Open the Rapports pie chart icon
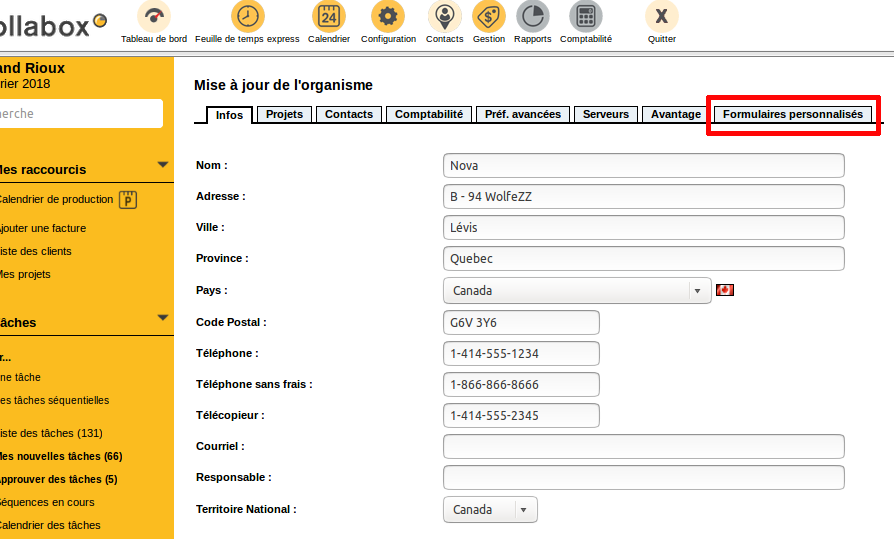Viewport: 894px width, 539px height. click(x=532, y=17)
